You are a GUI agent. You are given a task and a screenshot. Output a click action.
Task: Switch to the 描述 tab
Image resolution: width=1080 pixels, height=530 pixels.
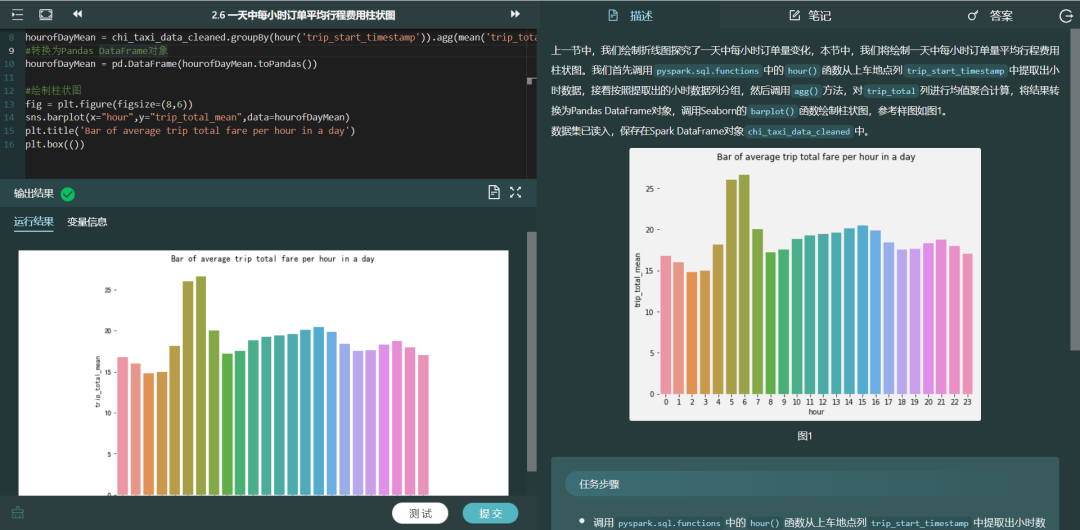[x=641, y=16]
